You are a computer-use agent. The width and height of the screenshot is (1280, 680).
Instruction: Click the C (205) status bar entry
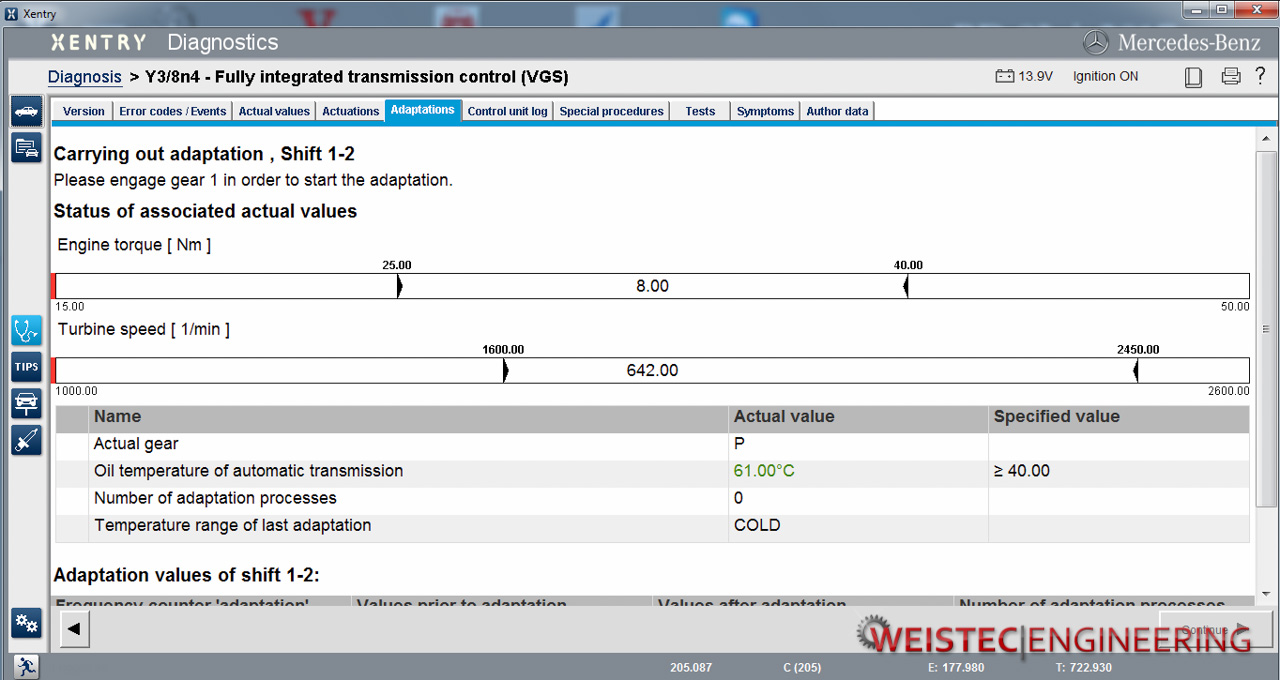[x=802, y=667]
